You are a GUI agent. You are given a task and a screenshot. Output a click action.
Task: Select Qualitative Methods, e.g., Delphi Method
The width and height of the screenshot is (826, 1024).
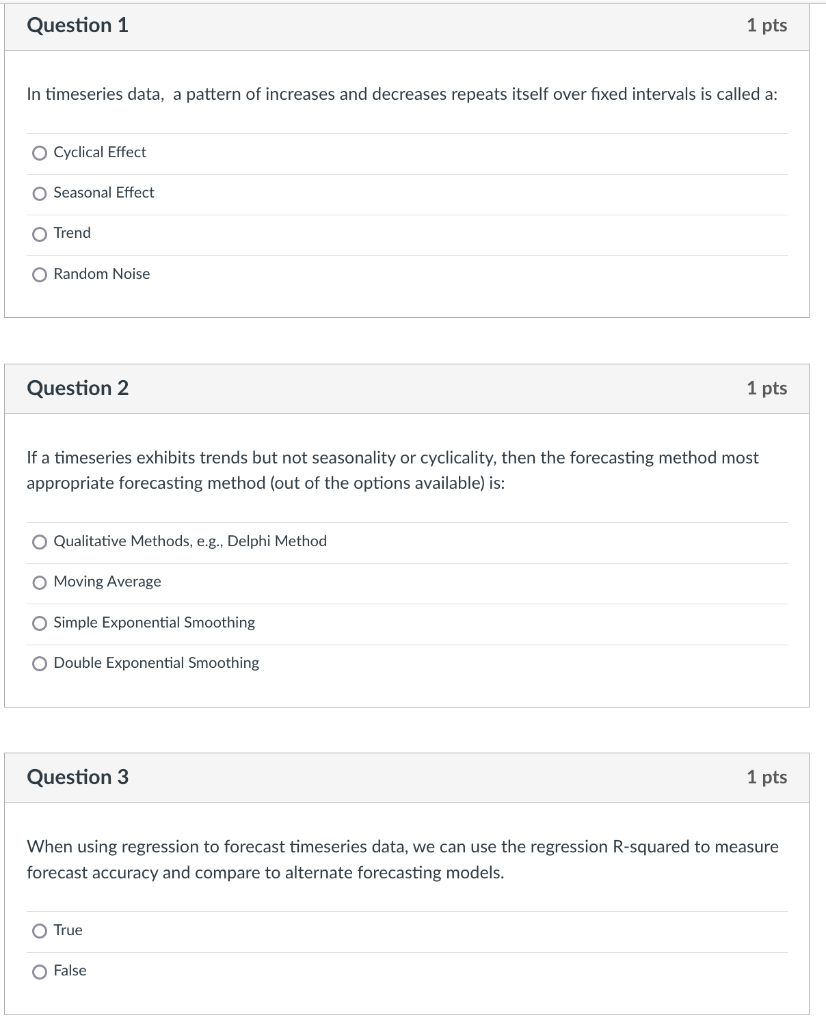39,542
